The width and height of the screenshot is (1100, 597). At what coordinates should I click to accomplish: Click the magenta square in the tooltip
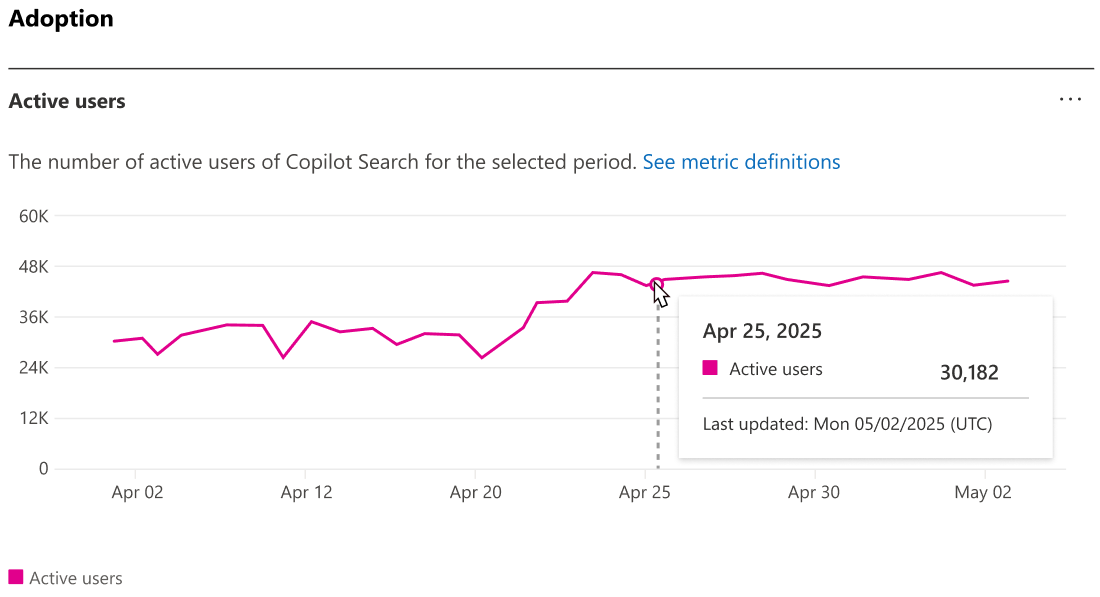711,368
